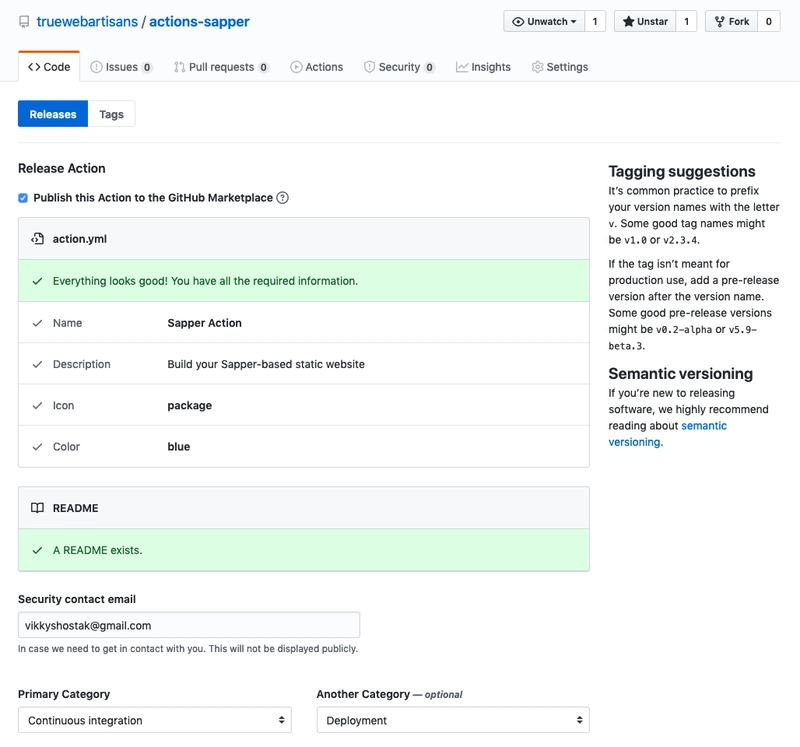The image size is (800, 747).
Task: Click the stargazers count 1
Action: click(686, 21)
